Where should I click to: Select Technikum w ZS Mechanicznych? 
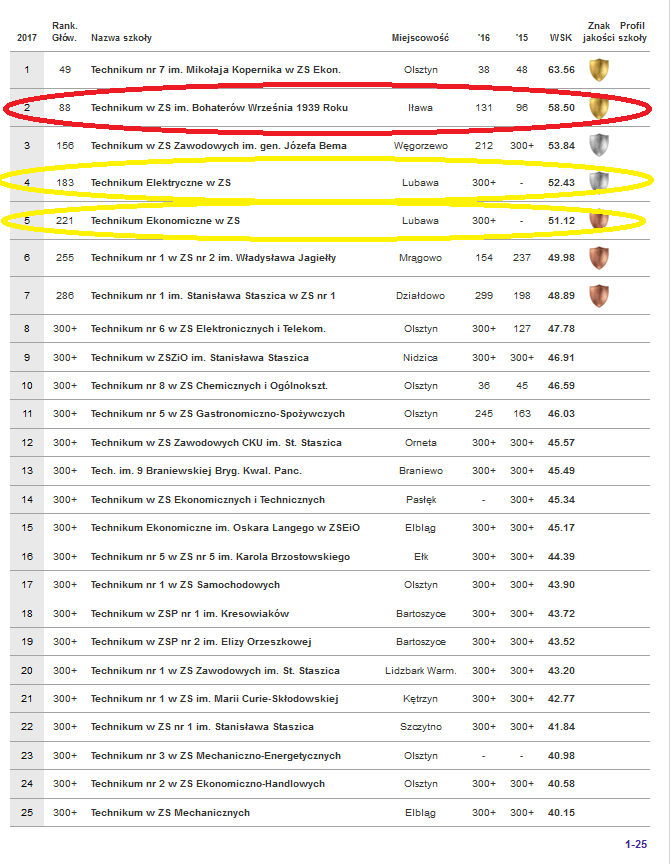[170, 813]
